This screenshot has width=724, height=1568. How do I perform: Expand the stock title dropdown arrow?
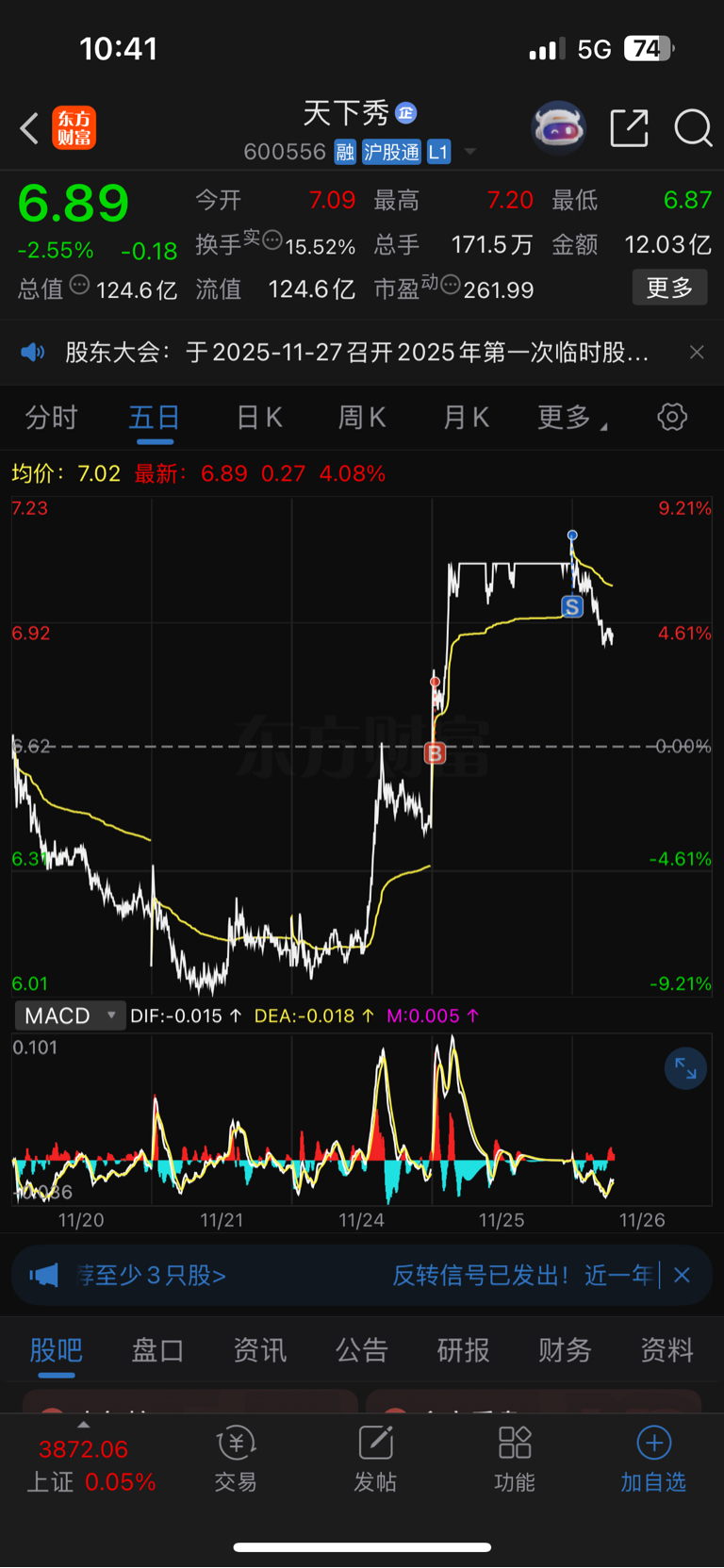pos(470,152)
